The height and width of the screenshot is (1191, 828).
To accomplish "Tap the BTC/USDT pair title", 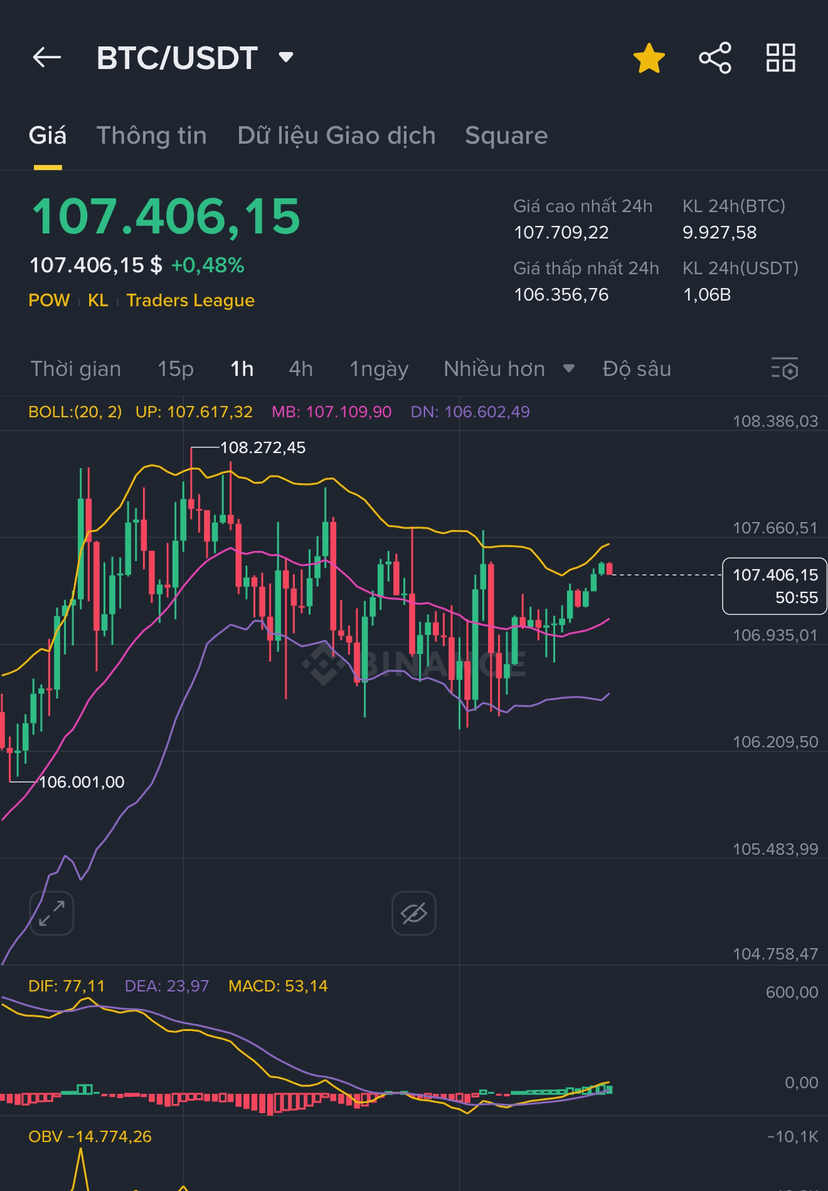I will tap(177, 58).
